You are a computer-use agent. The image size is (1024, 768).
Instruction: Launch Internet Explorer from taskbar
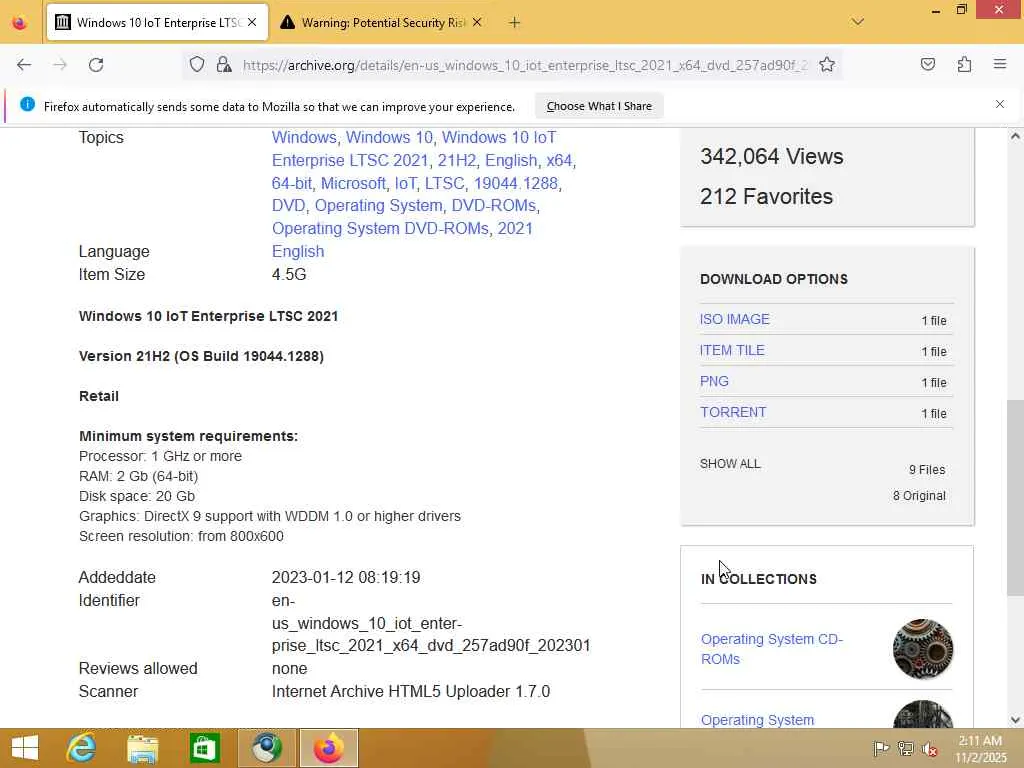click(x=81, y=748)
